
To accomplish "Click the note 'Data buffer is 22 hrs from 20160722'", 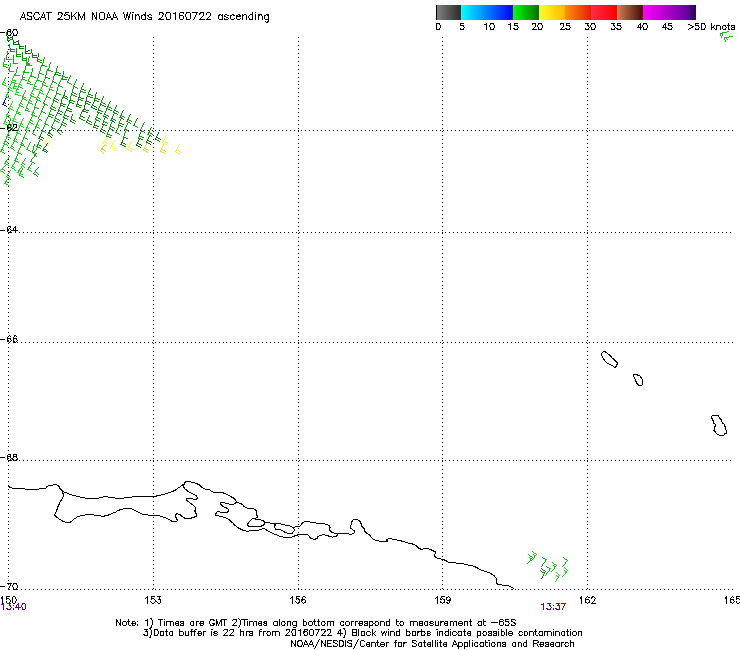I will tap(243, 633).
